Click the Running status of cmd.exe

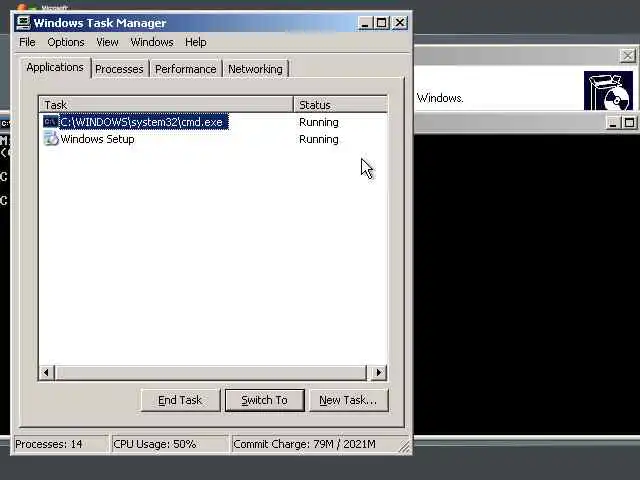319,122
